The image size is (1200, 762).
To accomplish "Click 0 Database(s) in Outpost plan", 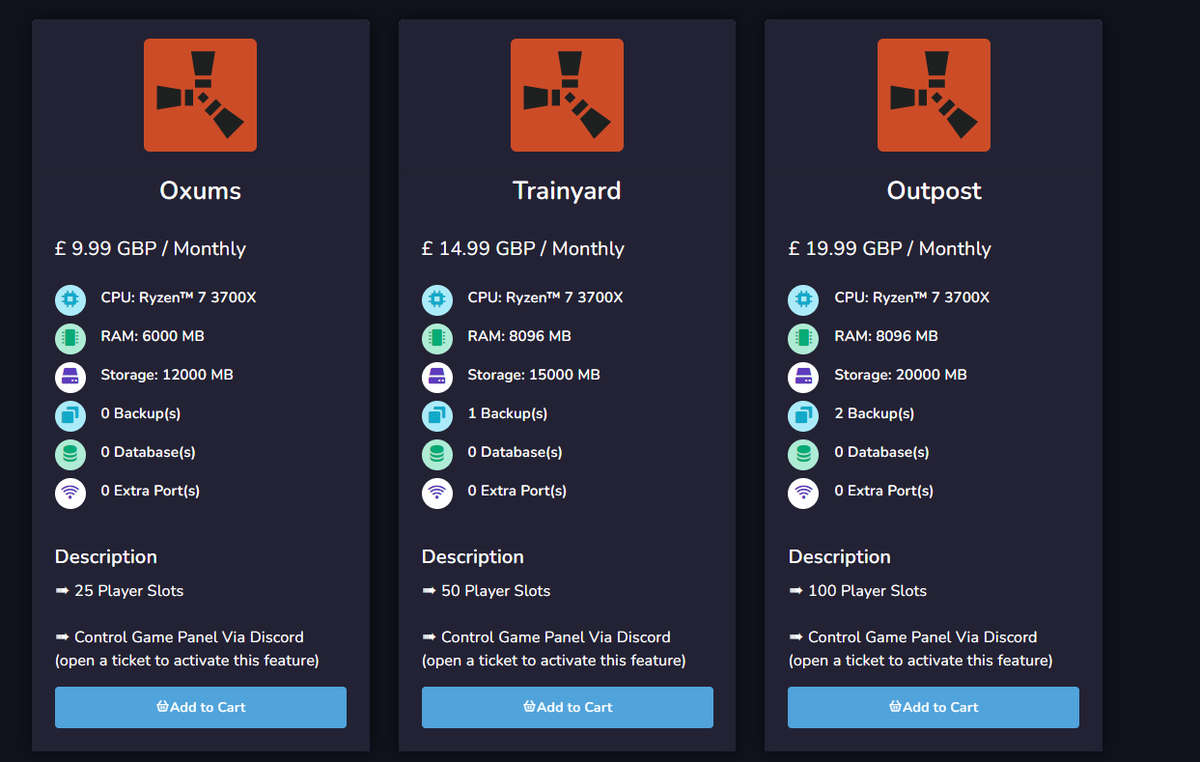I will (882, 452).
